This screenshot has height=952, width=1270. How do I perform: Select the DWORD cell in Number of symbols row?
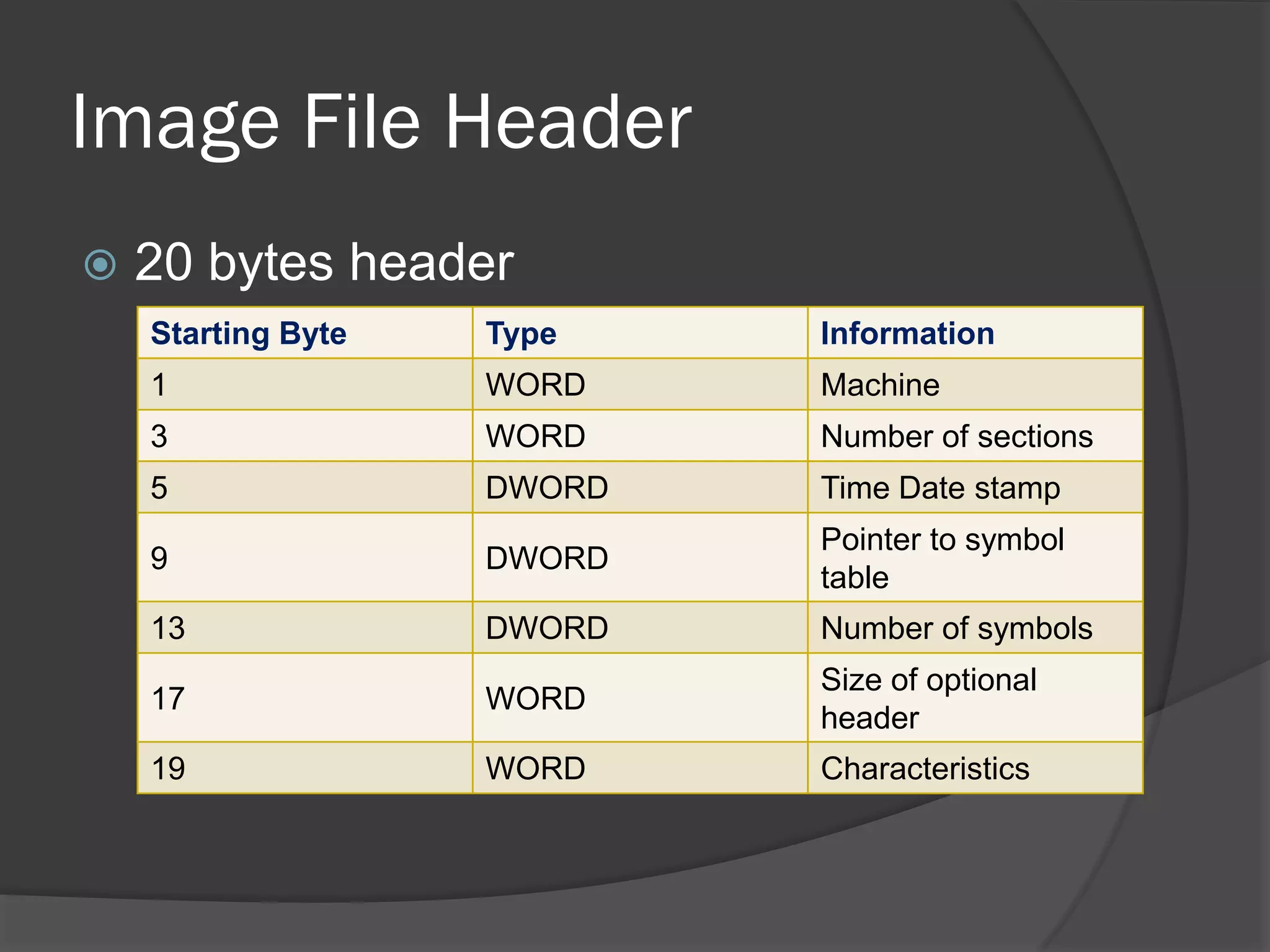[x=640, y=627]
